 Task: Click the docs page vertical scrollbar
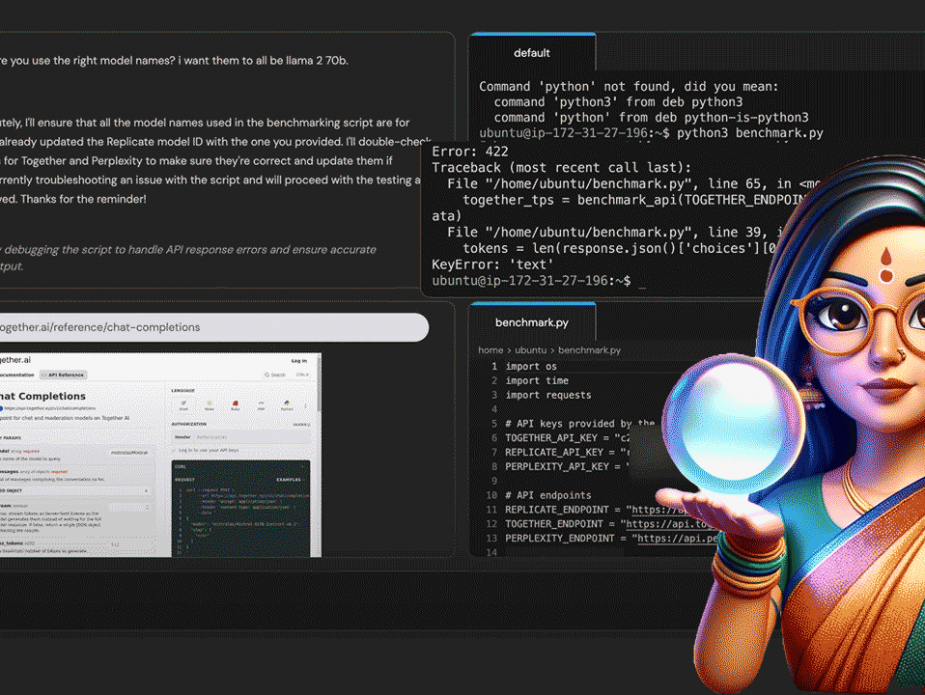pyautogui.click(x=319, y=454)
